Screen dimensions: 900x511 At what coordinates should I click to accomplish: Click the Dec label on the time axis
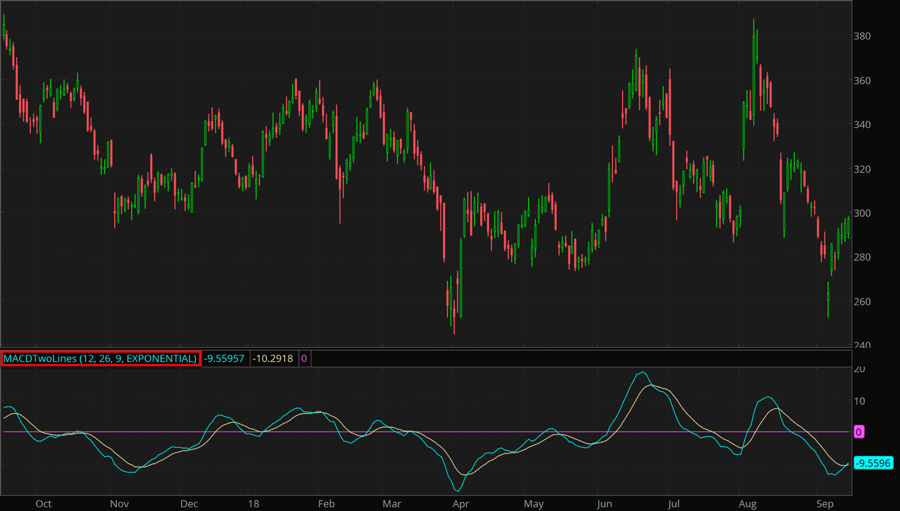click(189, 504)
